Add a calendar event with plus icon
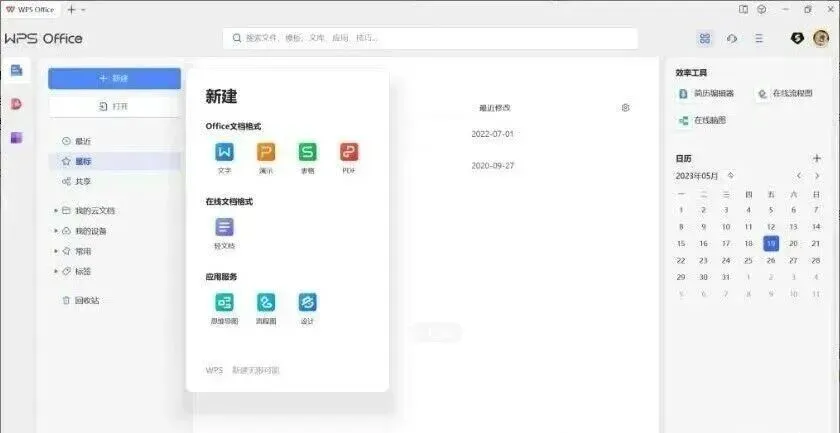Viewport: 840px width, 433px height. (x=816, y=159)
